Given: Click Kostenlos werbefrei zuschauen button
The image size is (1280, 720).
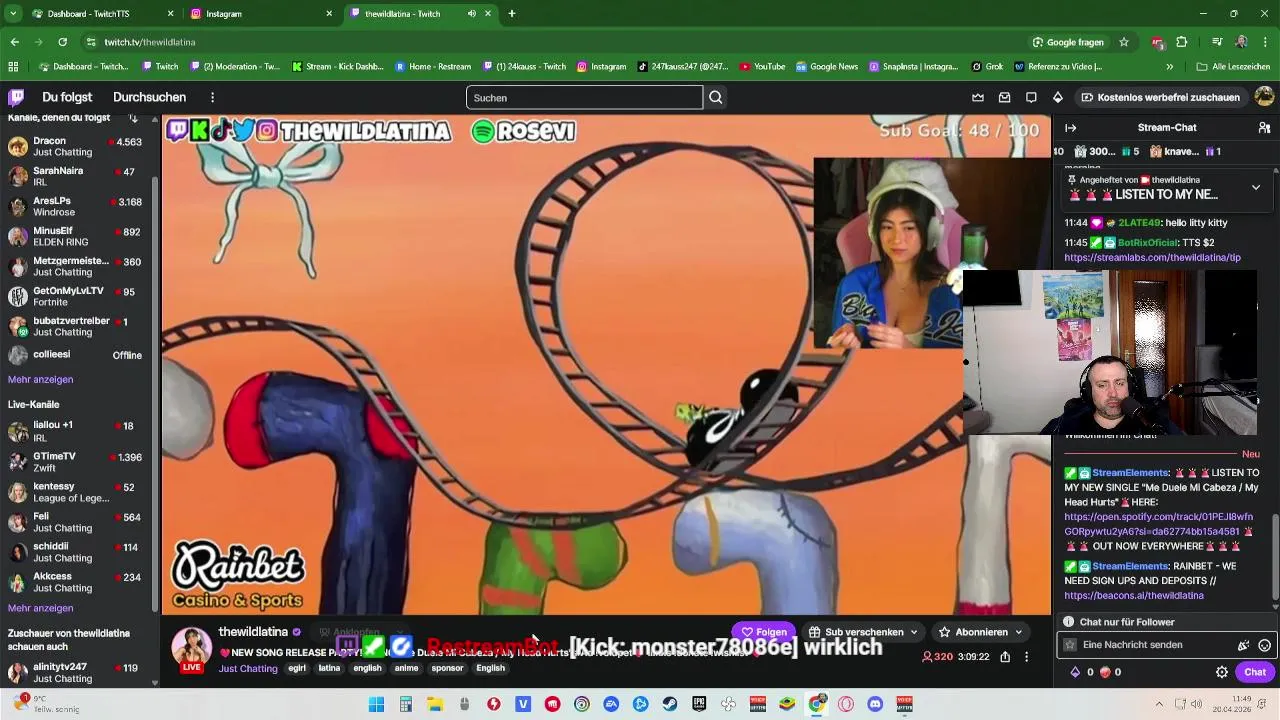Looking at the screenshot, I should pyautogui.click(x=1160, y=97).
